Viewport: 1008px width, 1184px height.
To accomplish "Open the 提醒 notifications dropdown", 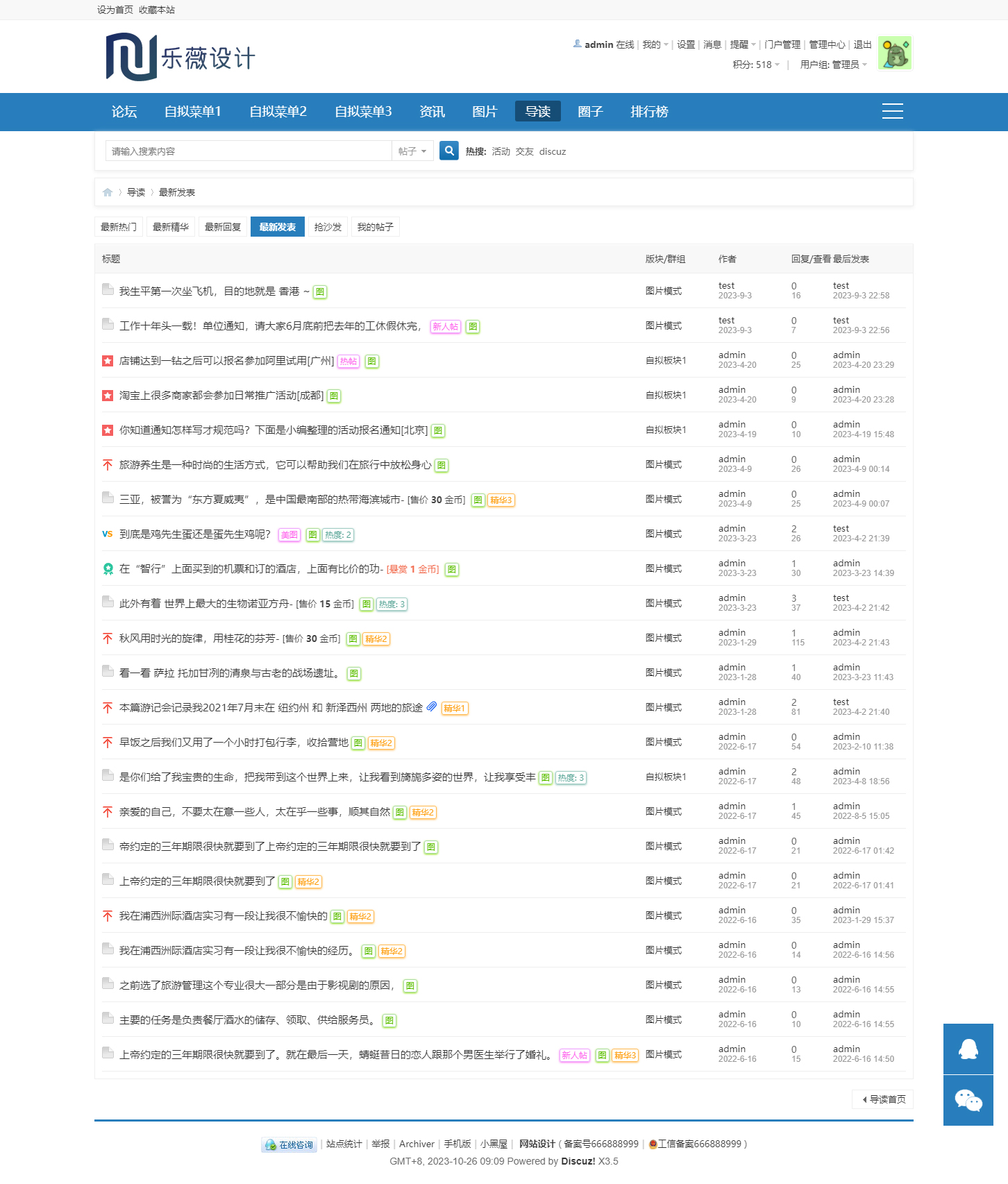I will [742, 44].
